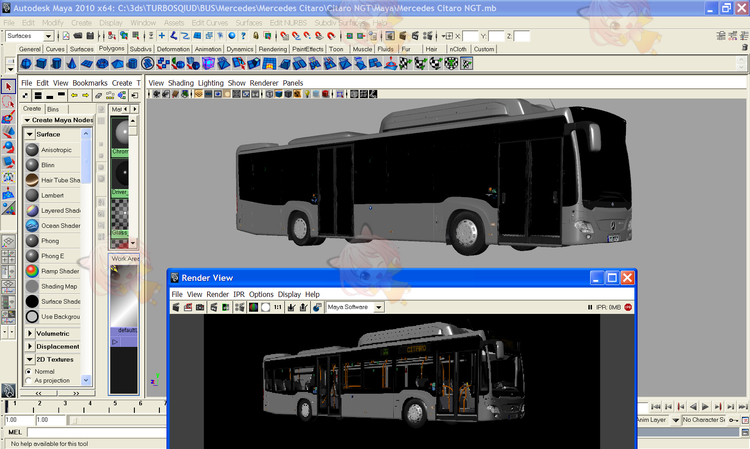Viewport: 750px width, 449px height.
Task: Open the viewport Panels menu
Action: (x=293, y=83)
